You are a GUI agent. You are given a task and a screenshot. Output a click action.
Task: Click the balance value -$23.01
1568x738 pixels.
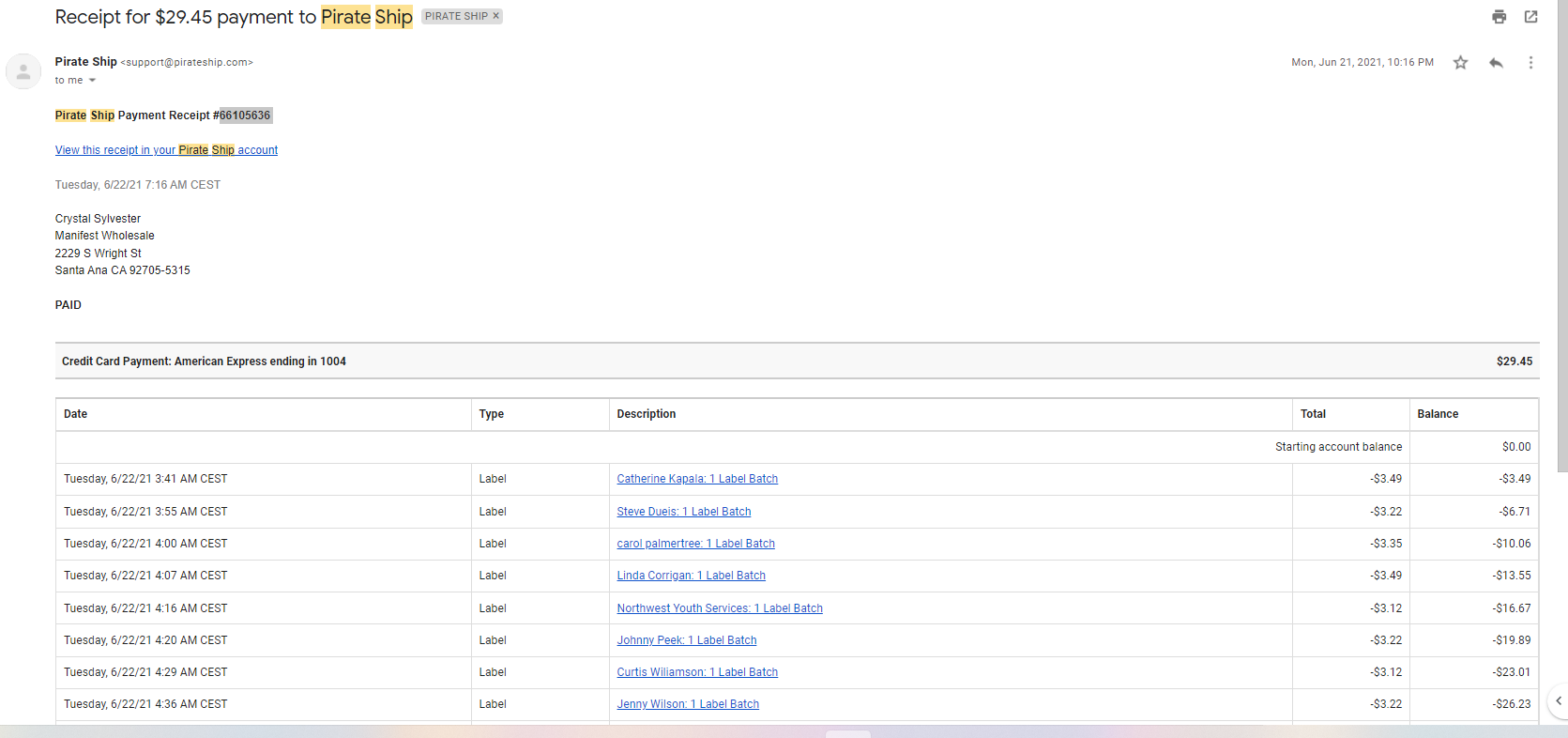click(x=1512, y=672)
